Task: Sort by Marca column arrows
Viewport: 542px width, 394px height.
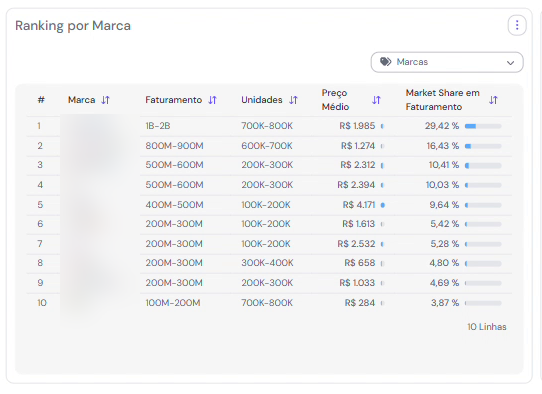Action: (x=105, y=100)
